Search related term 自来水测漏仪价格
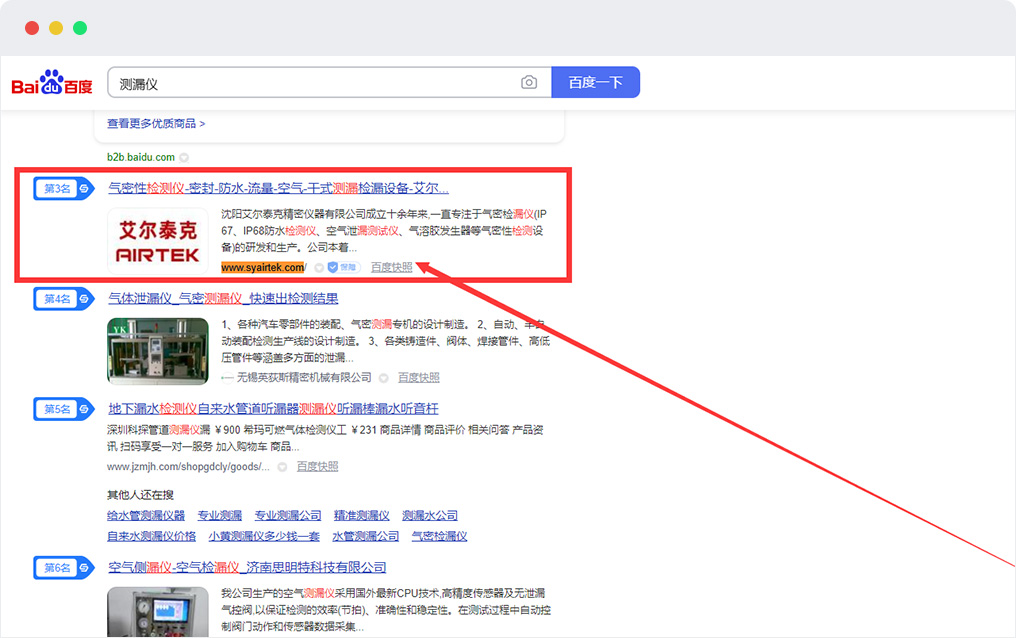The image size is (1016, 638). 152,536
